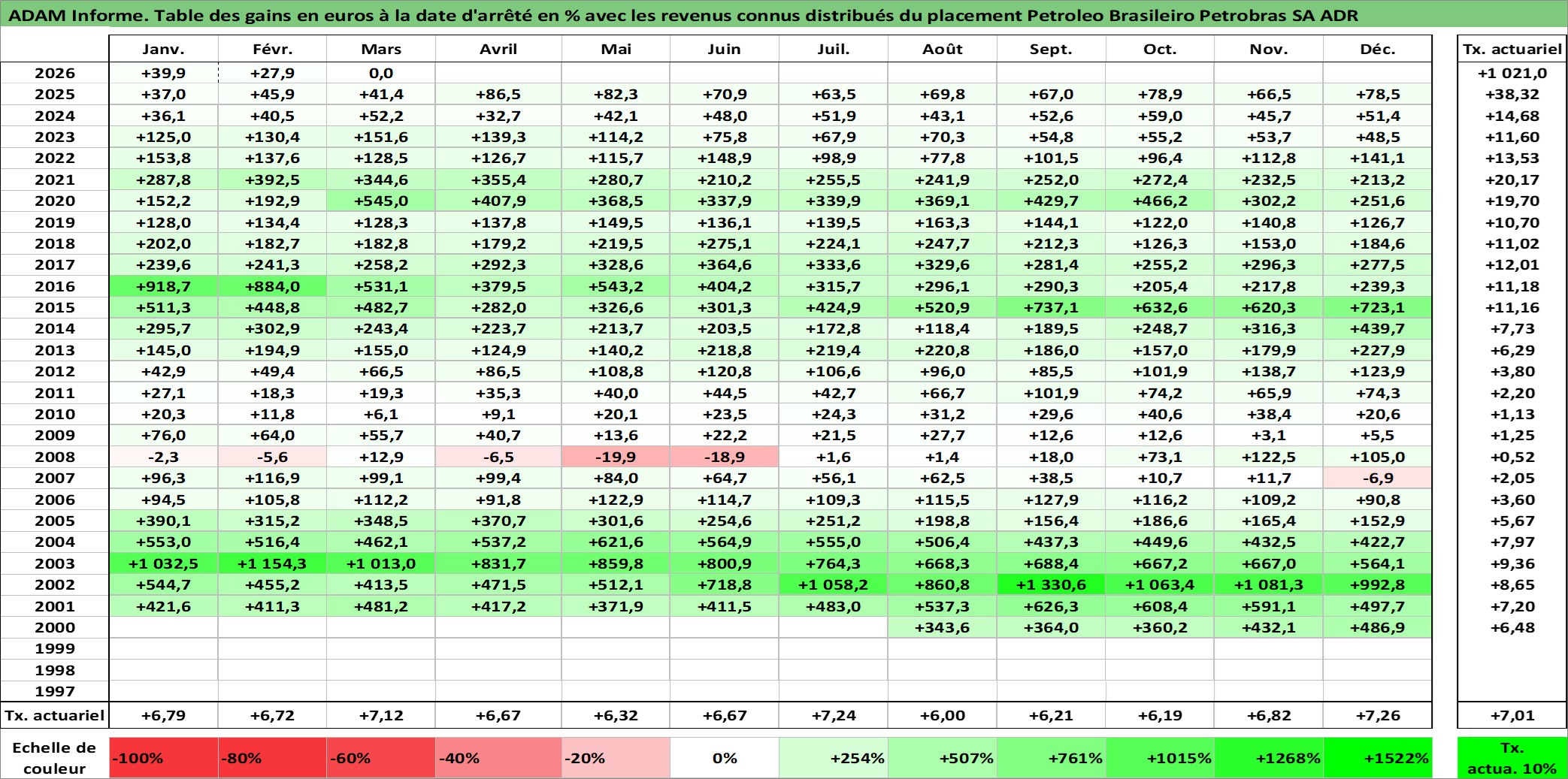The width and height of the screenshot is (1568, 779).
Task: Select the +737,1 cell in Sept. 2015
Action: tap(1051, 307)
